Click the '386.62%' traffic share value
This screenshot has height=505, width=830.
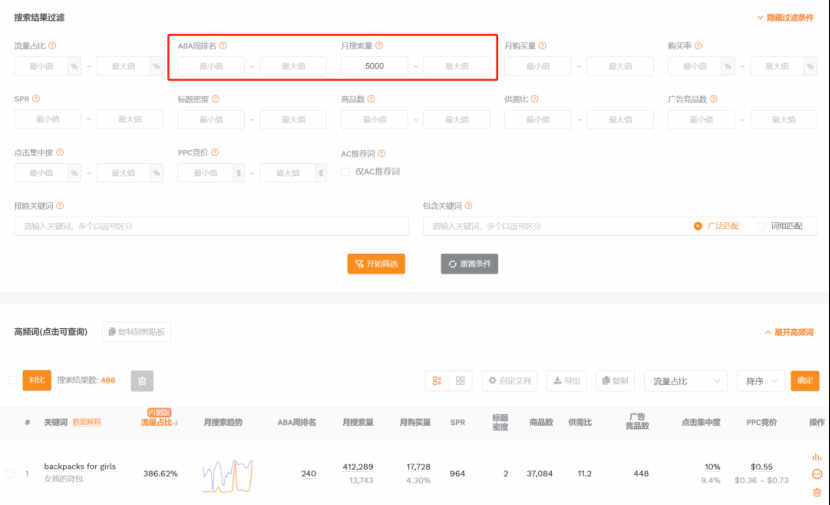tap(160, 473)
